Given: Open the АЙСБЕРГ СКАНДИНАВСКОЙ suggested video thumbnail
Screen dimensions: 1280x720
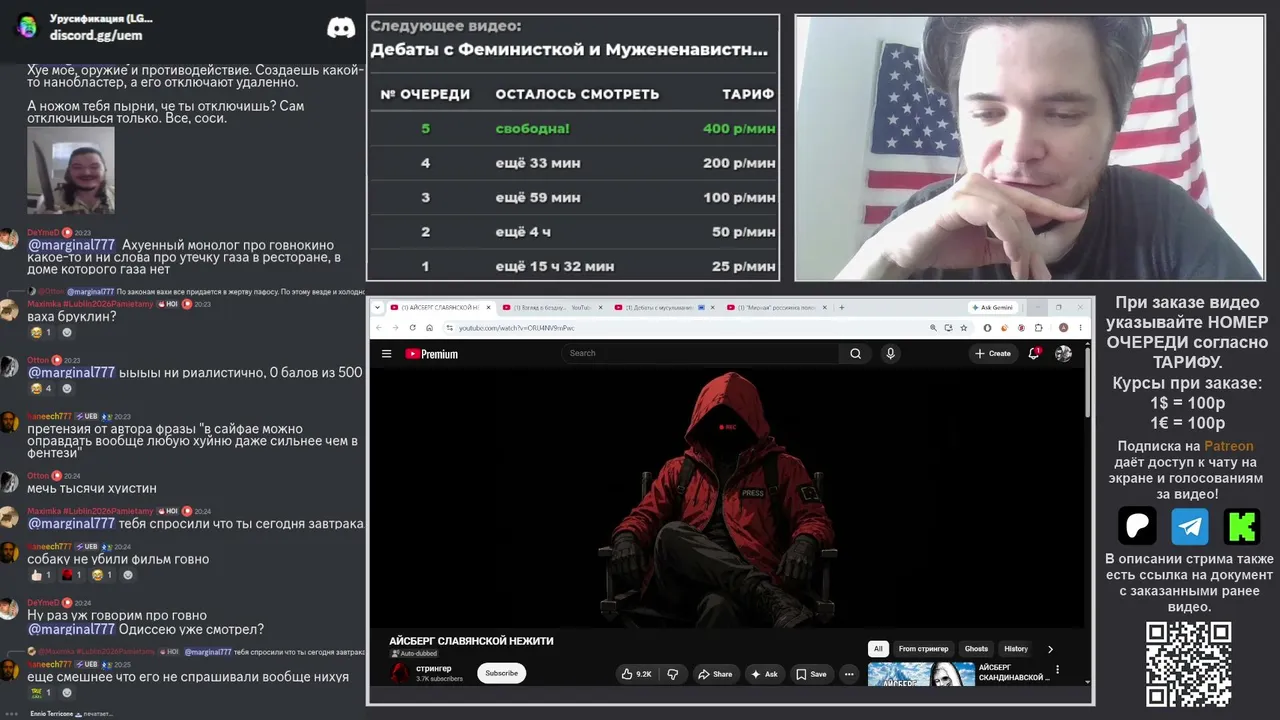Looking at the screenshot, I should tap(921, 674).
